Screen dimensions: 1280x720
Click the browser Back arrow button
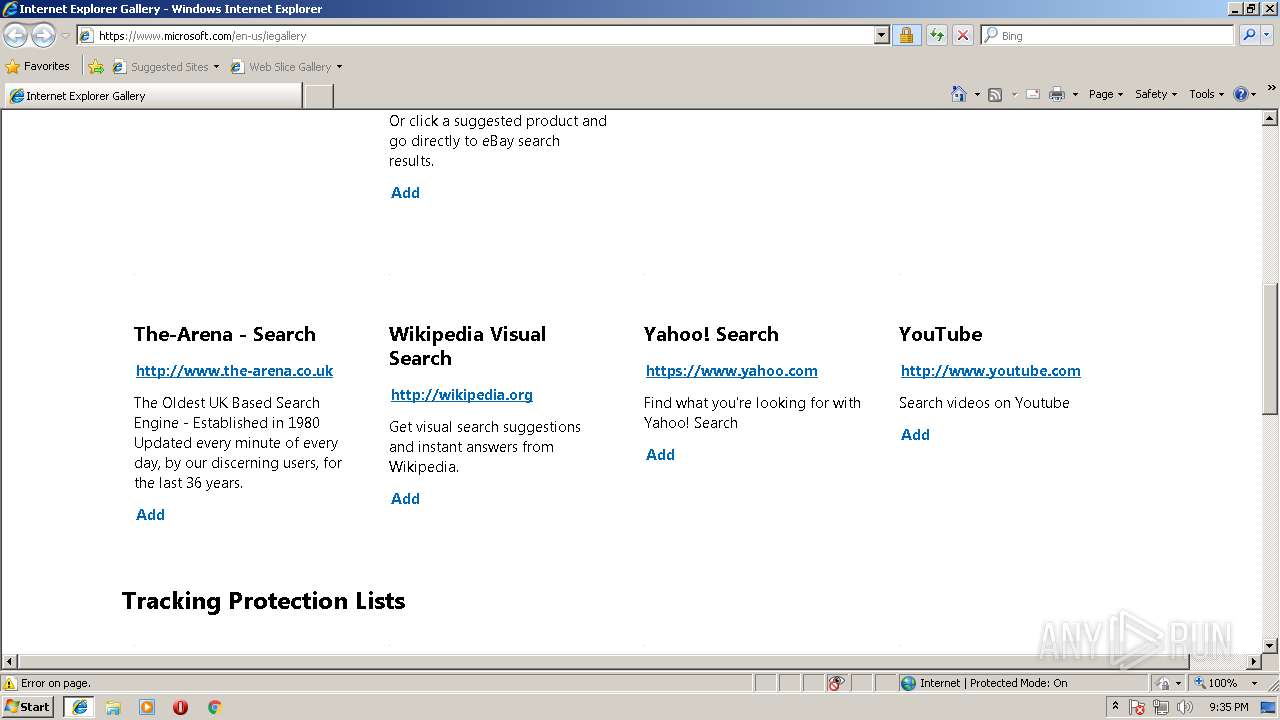[x=16, y=36]
